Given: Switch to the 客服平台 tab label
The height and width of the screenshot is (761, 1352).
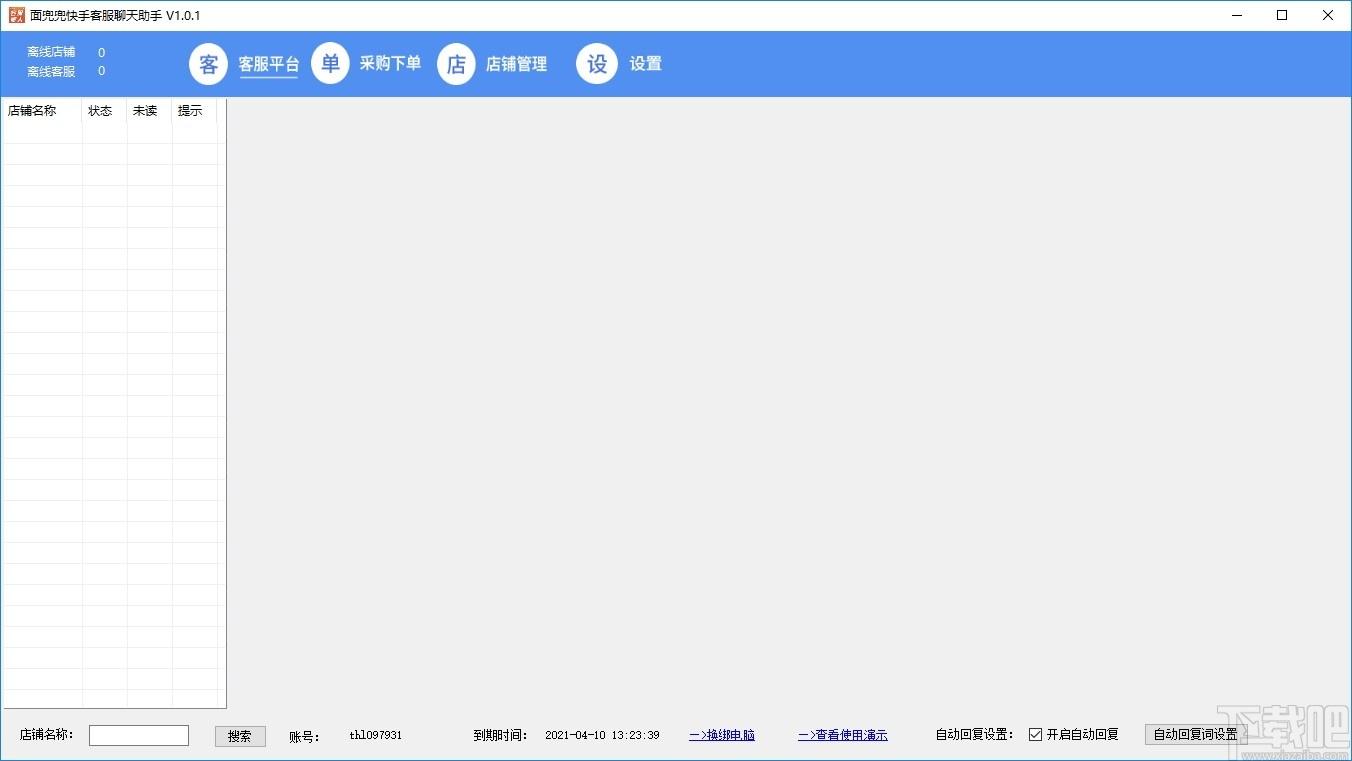Looking at the screenshot, I should (x=268, y=64).
